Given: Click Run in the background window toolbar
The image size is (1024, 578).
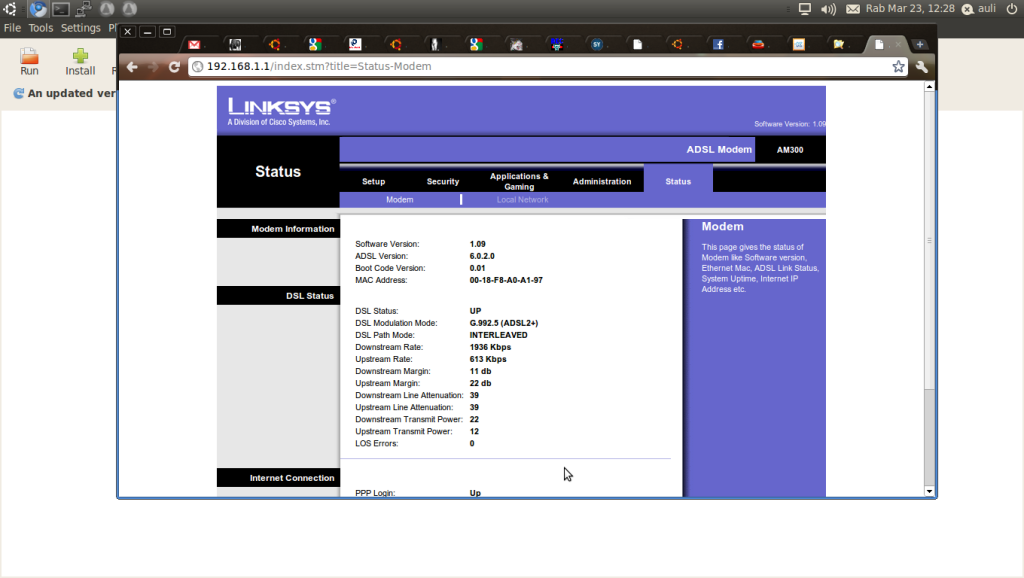Looking at the screenshot, I should pos(29,61).
